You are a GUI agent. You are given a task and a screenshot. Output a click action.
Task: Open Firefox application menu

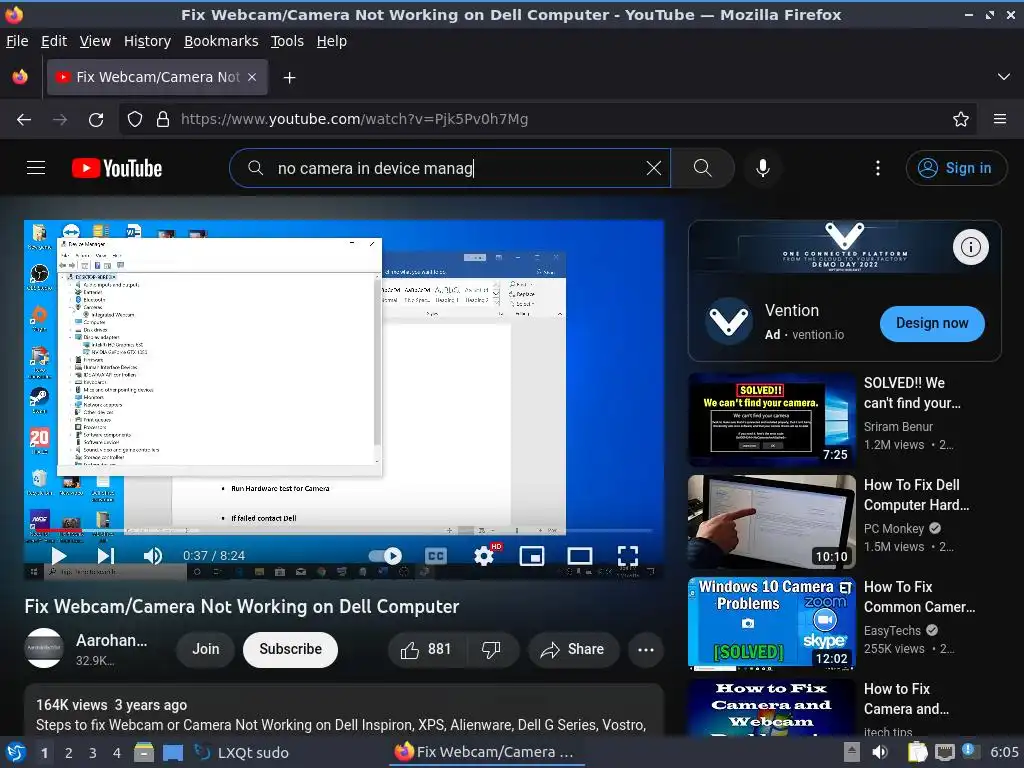pos(1000,119)
